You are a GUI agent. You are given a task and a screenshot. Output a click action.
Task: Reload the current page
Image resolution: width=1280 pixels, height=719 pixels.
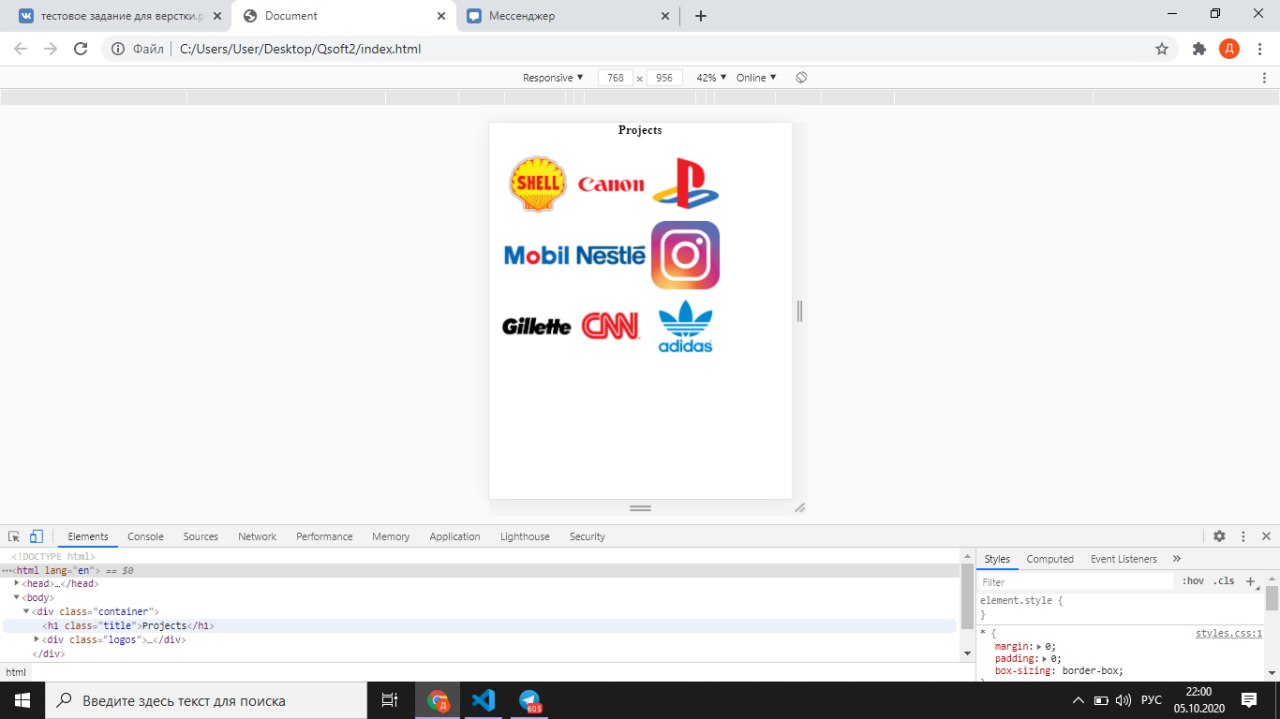(x=81, y=48)
